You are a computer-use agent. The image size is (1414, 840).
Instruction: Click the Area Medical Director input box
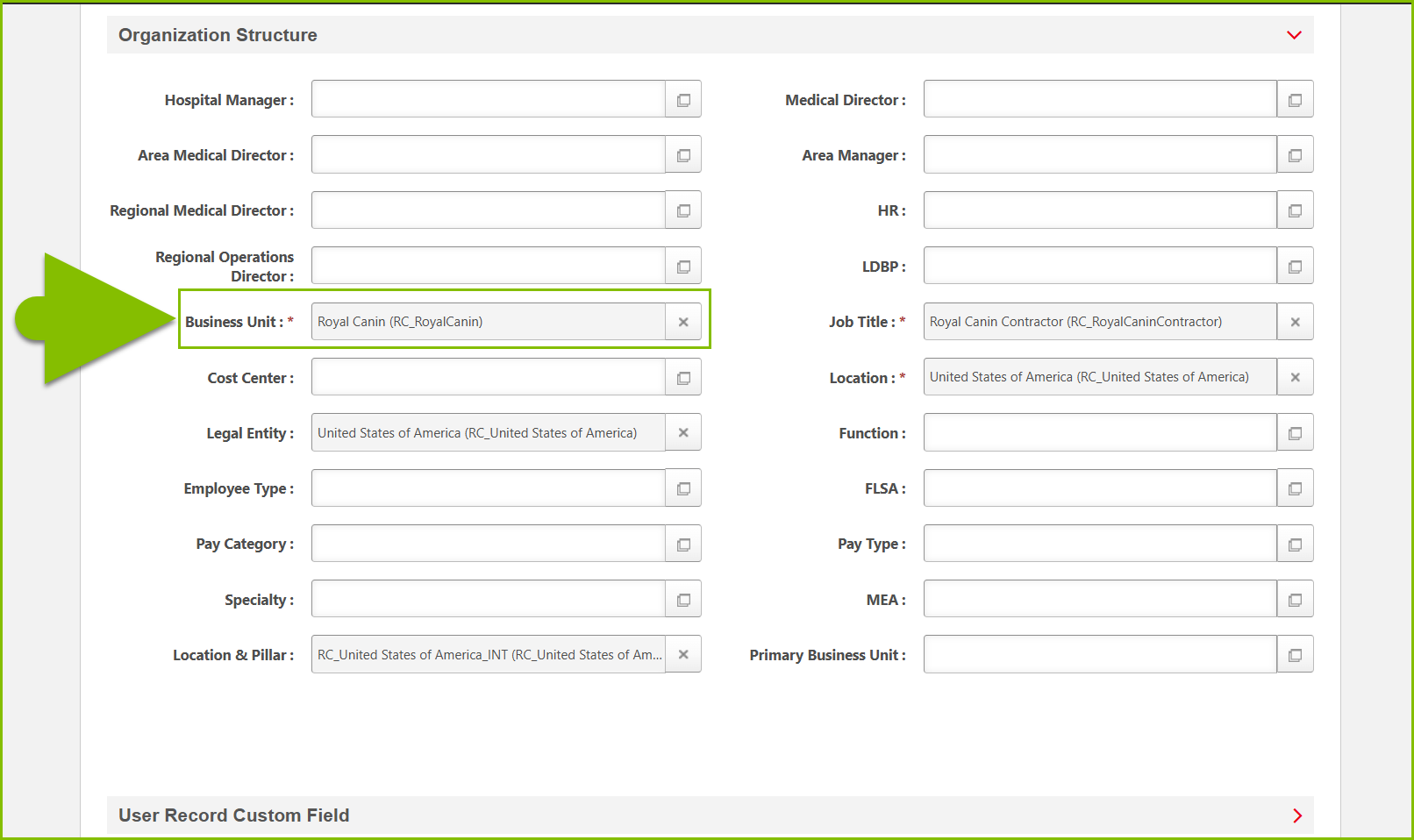pos(488,154)
